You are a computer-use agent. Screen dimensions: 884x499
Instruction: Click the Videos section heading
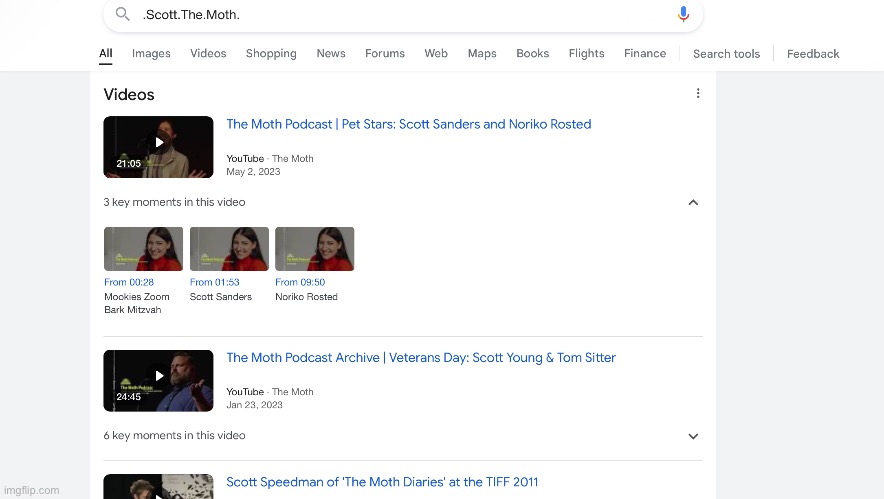[x=129, y=95]
